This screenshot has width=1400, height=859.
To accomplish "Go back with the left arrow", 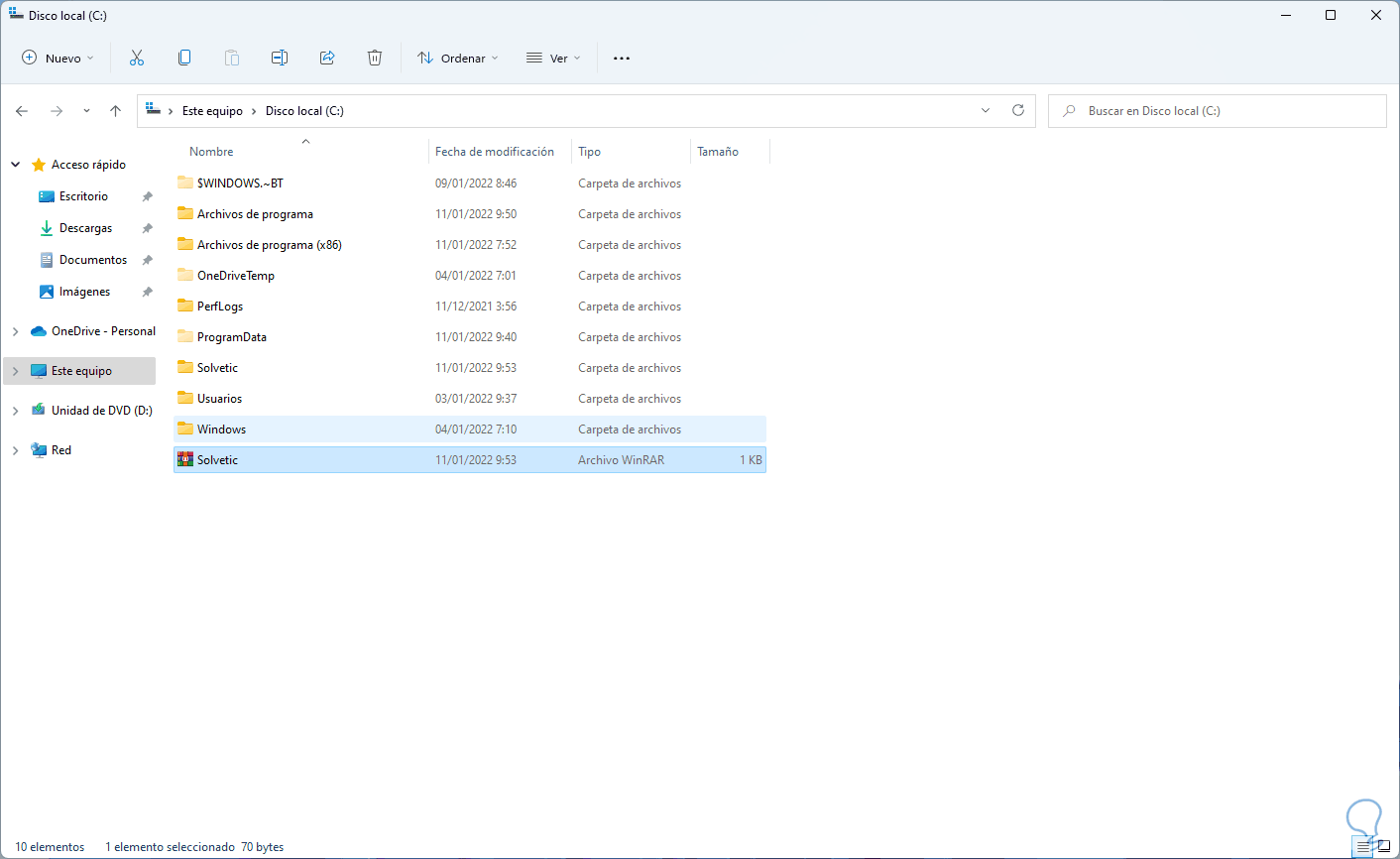I will tap(22, 111).
